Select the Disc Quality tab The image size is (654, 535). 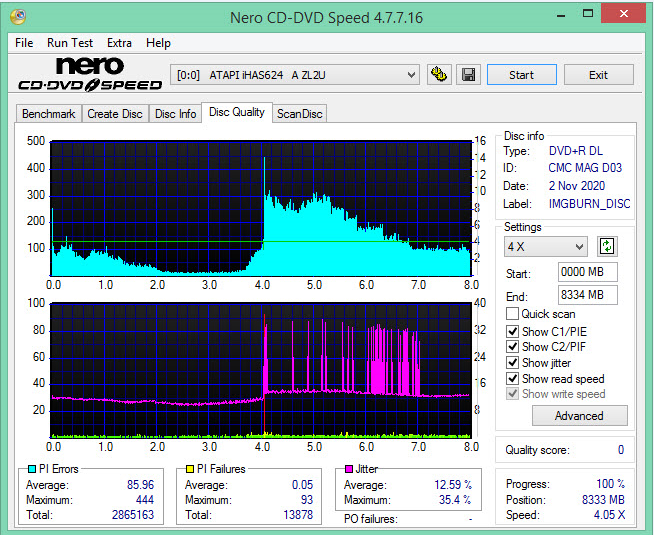click(236, 112)
